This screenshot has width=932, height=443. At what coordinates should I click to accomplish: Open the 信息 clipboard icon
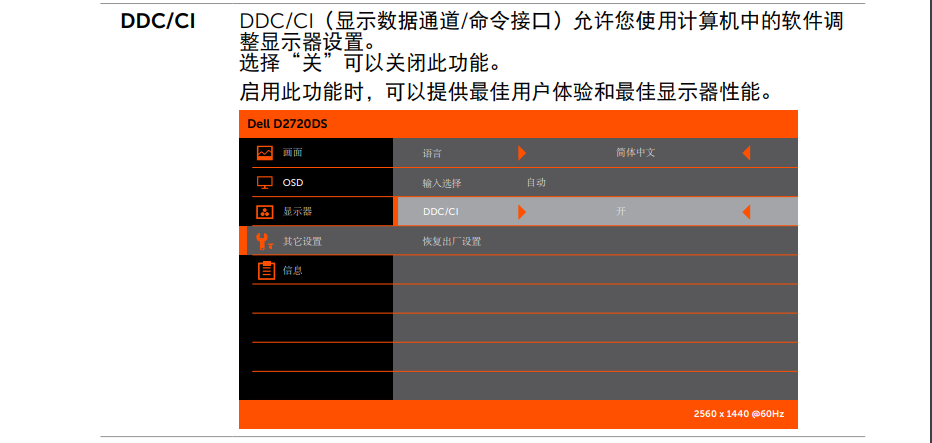point(265,270)
